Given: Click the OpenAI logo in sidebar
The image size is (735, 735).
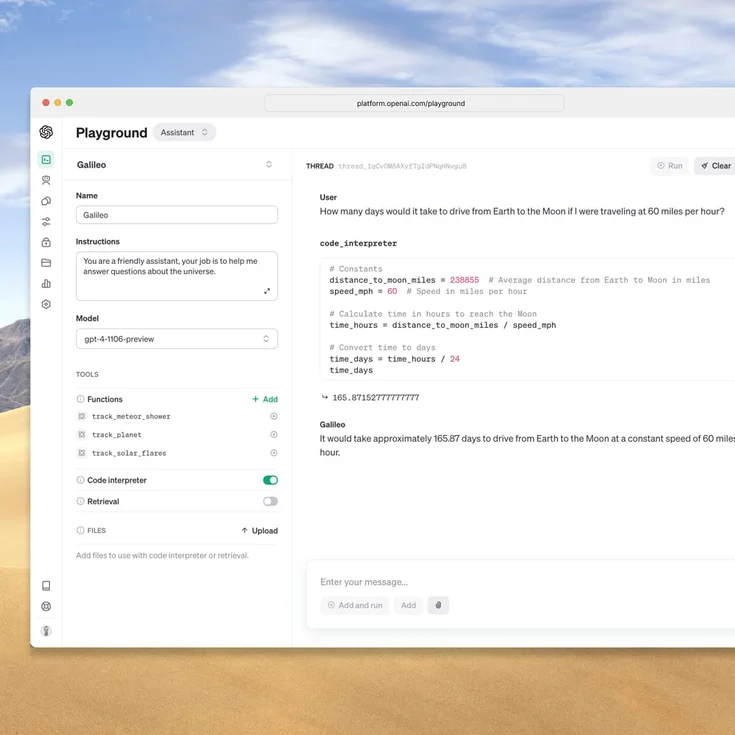Looking at the screenshot, I should pos(46,132).
